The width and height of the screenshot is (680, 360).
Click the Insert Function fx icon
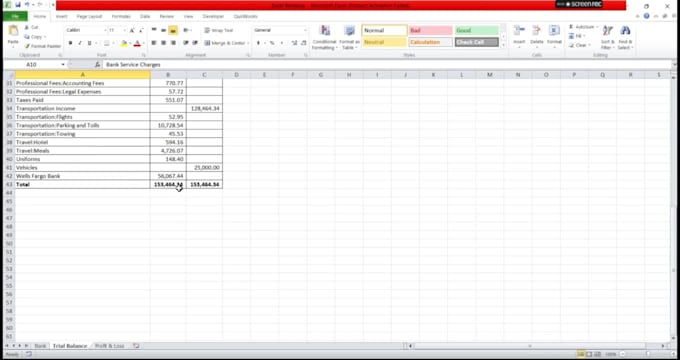[x=98, y=64]
